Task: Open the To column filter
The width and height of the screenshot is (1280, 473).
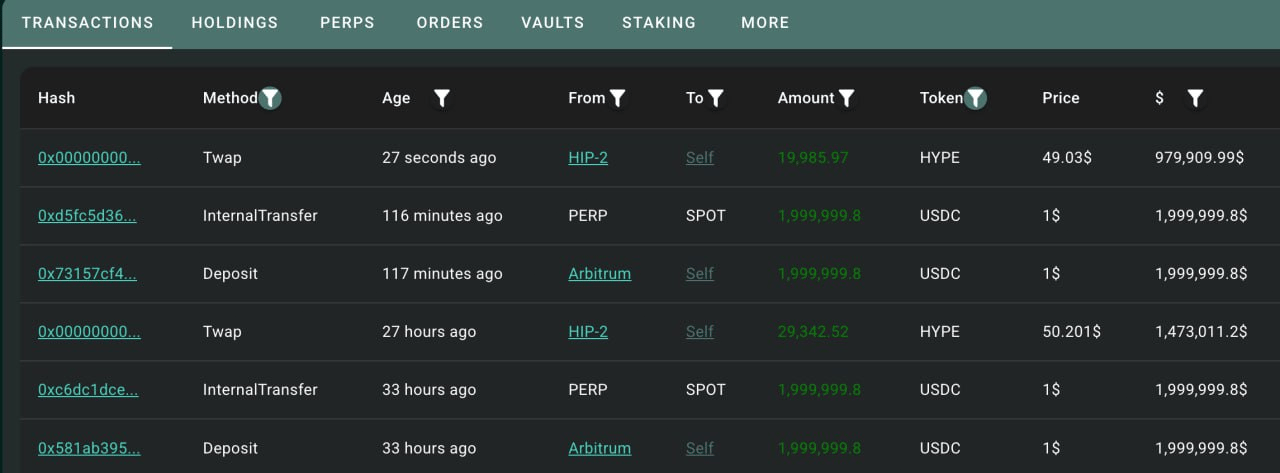Action: (716, 98)
